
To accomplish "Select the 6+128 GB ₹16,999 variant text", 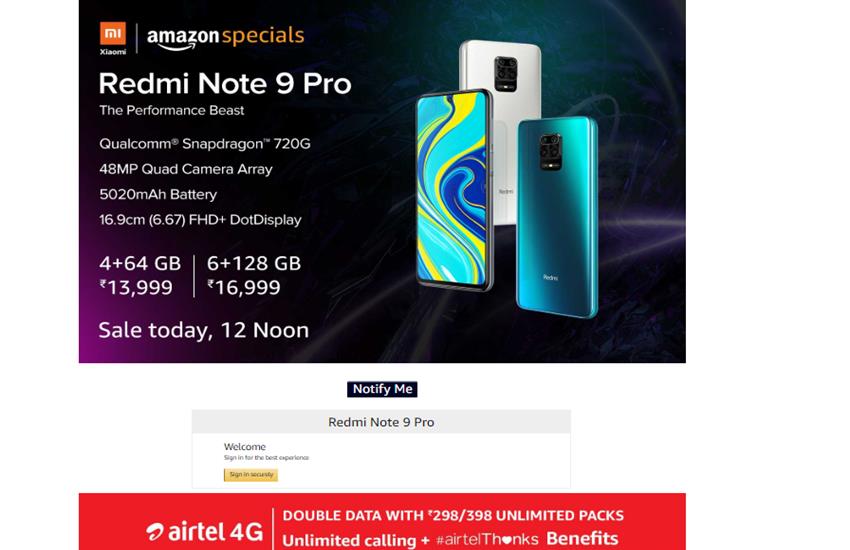I will tap(254, 275).
